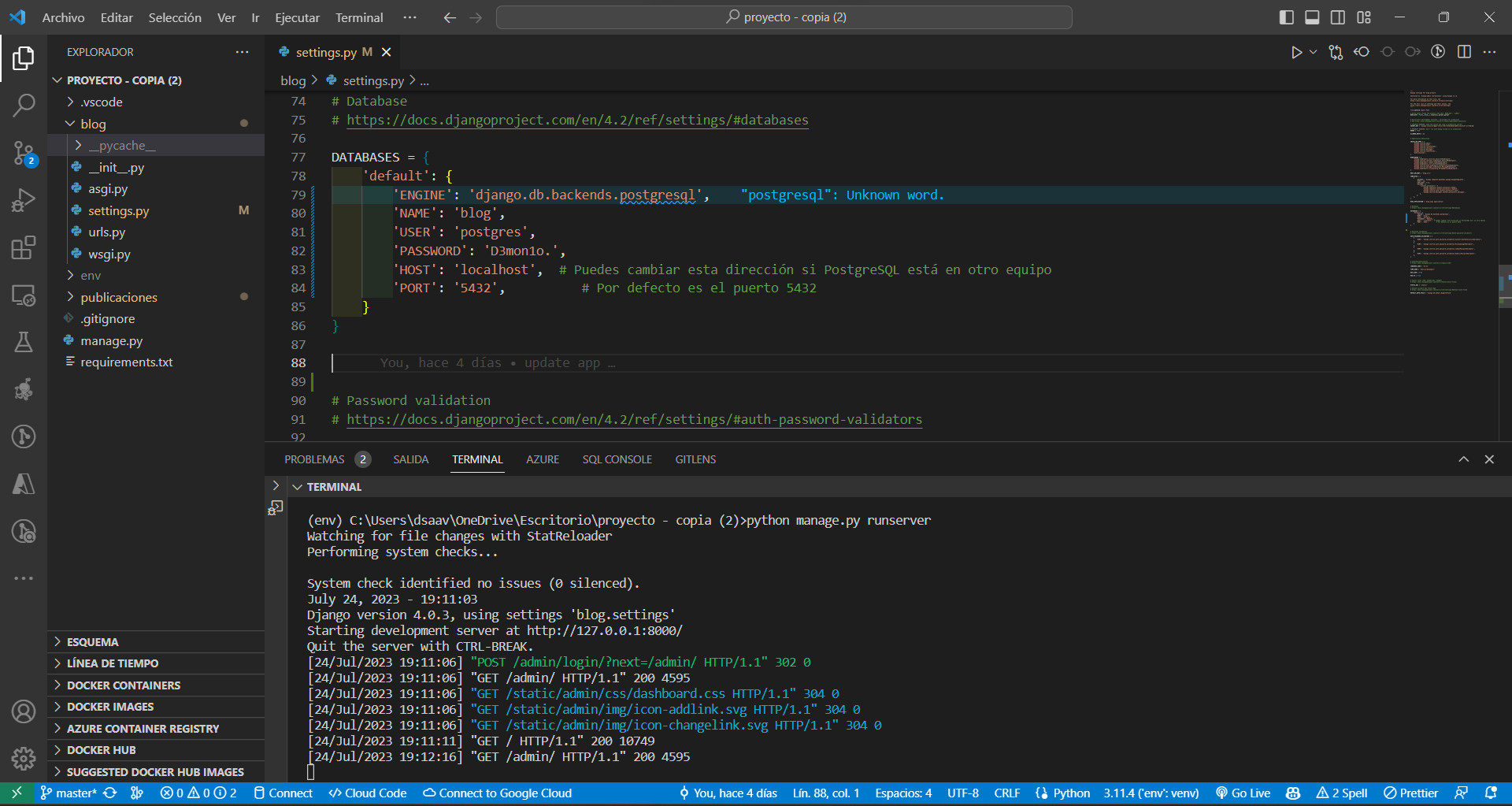Screen dimensions: 1512x806
Task: Open Run and Debug view
Action: tap(24, 200)
